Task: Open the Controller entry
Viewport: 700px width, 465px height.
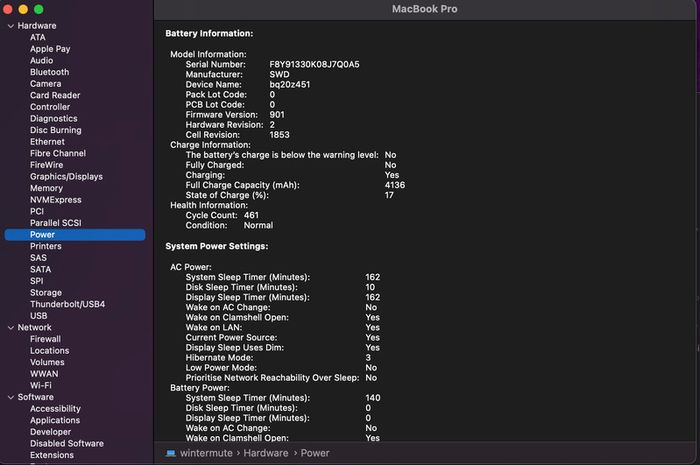Action: tap(50, 107)
